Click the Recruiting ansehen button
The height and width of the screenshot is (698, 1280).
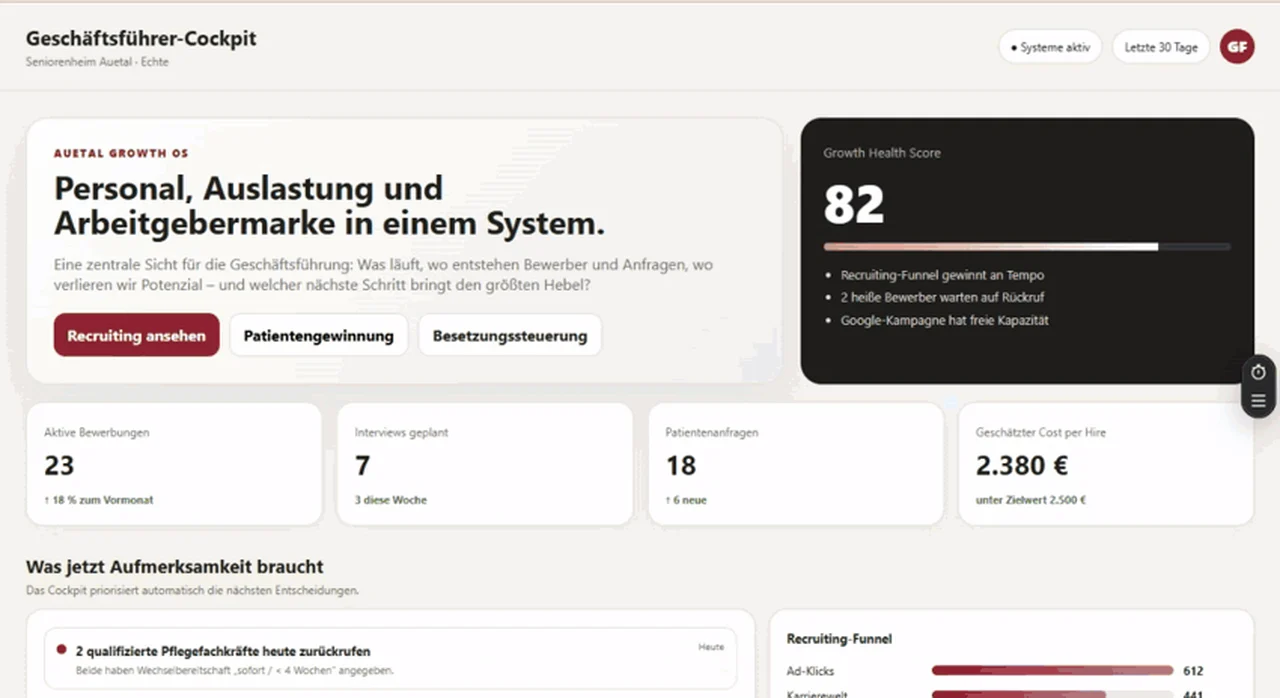pos(136,335)
